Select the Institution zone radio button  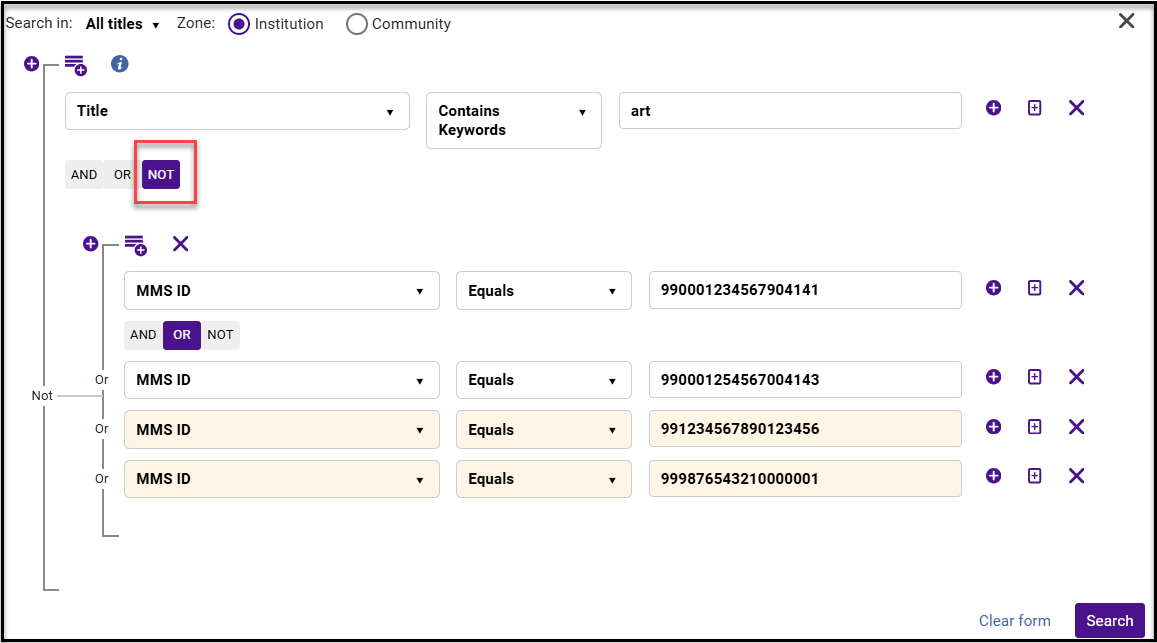239,24
